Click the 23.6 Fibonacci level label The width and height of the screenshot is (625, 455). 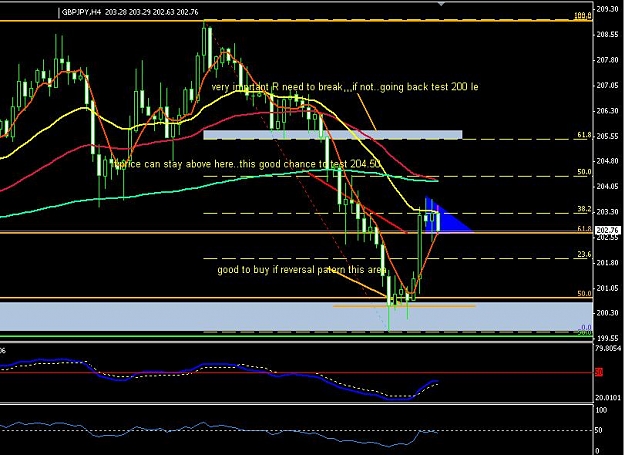[x=584, y=254]
